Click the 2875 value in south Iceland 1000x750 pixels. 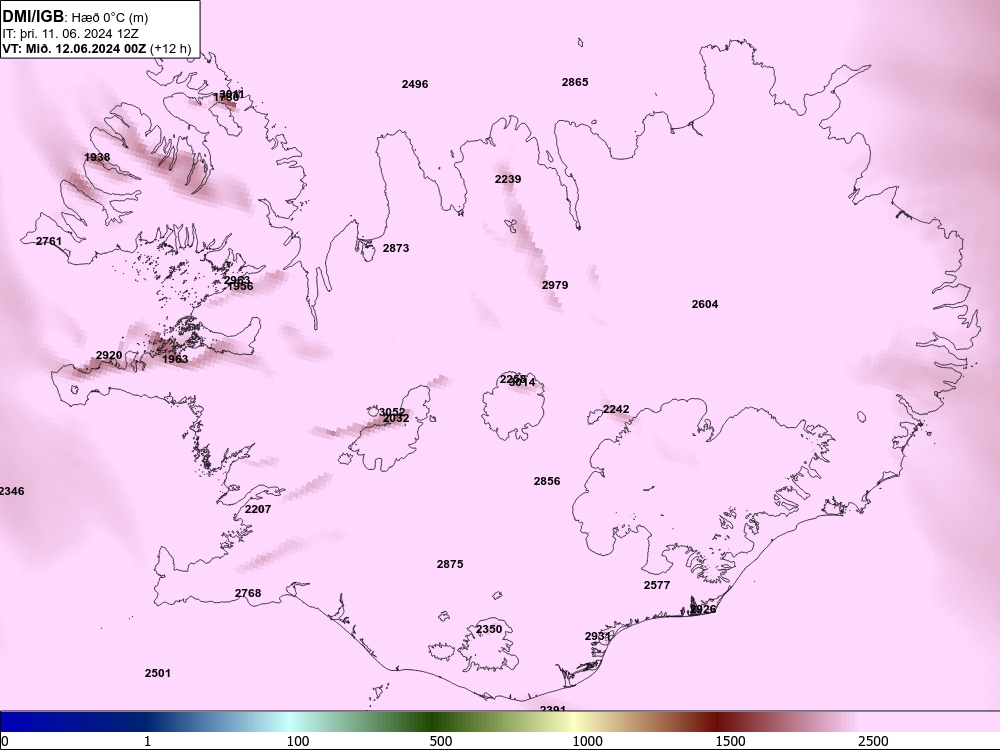[450, 564]
